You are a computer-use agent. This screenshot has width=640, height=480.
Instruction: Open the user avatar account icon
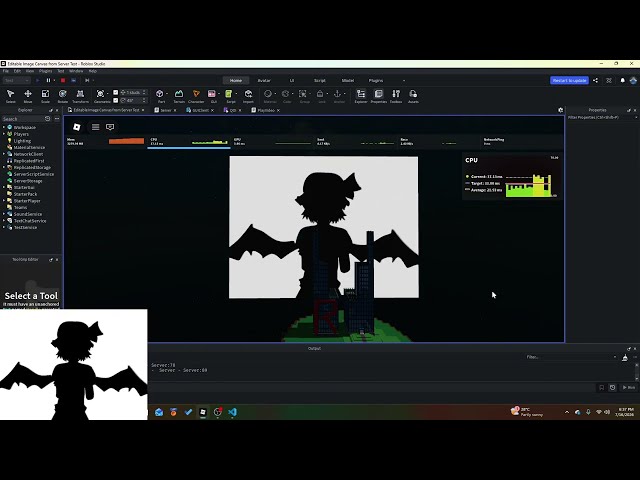pyautogui.click(x=633, y=80)
